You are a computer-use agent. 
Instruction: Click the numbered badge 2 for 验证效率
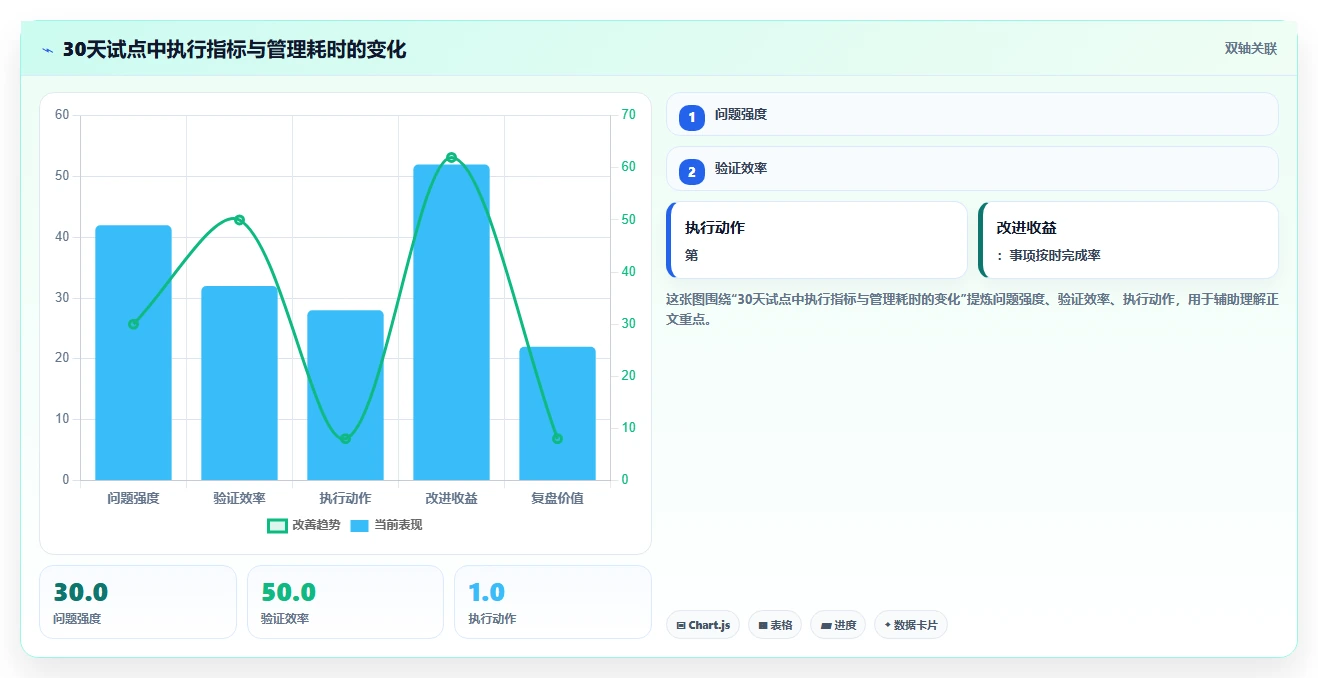point(691,172)
